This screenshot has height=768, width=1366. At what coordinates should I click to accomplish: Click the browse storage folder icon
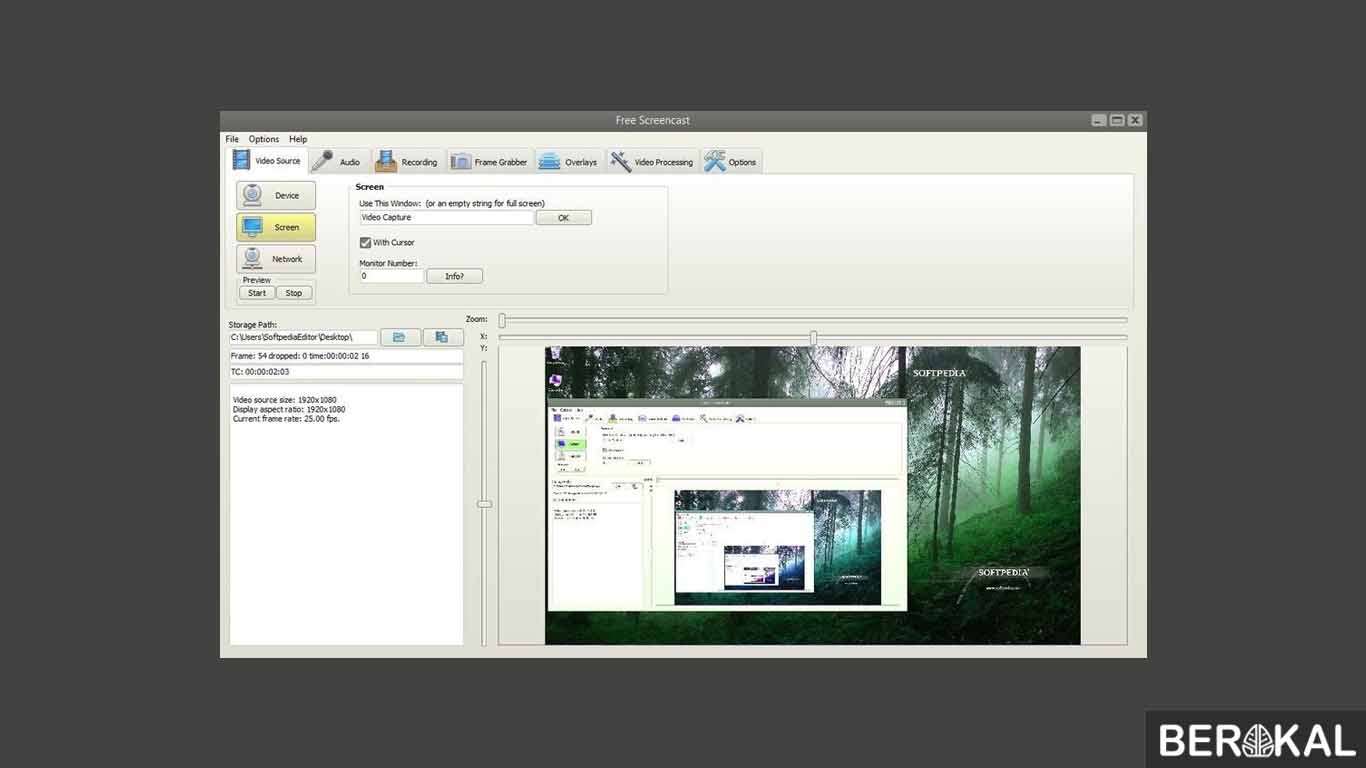pyautogui.click(x=400, y=338)
